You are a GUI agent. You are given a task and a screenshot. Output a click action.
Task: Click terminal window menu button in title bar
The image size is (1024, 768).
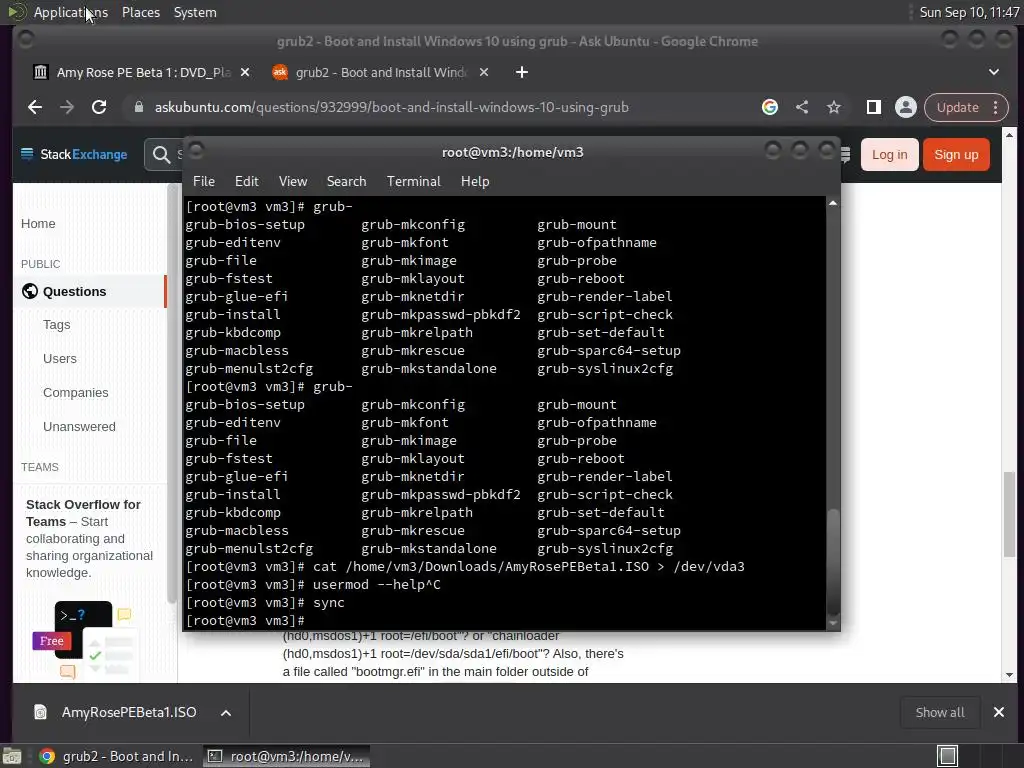click(197, 152)
